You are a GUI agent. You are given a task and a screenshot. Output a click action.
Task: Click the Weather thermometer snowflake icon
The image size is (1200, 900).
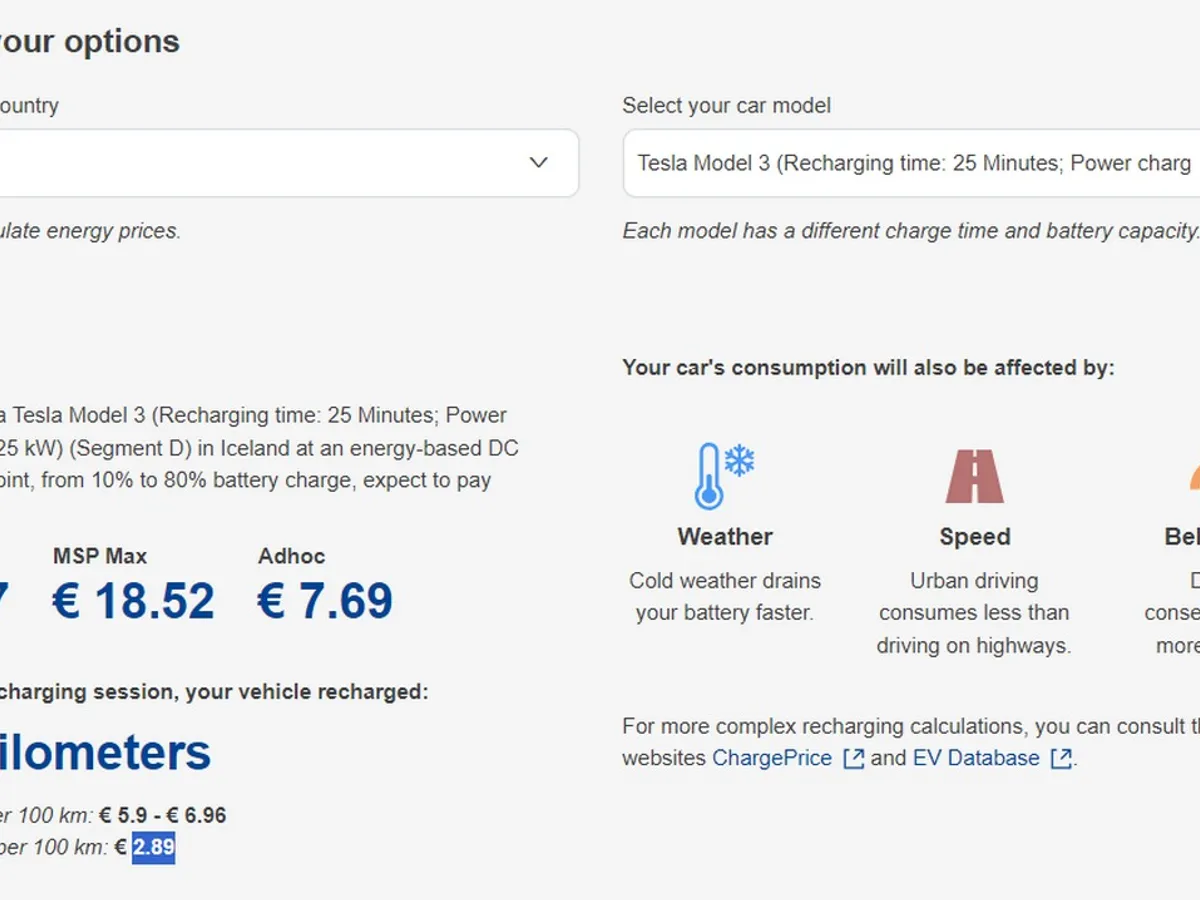724,476
